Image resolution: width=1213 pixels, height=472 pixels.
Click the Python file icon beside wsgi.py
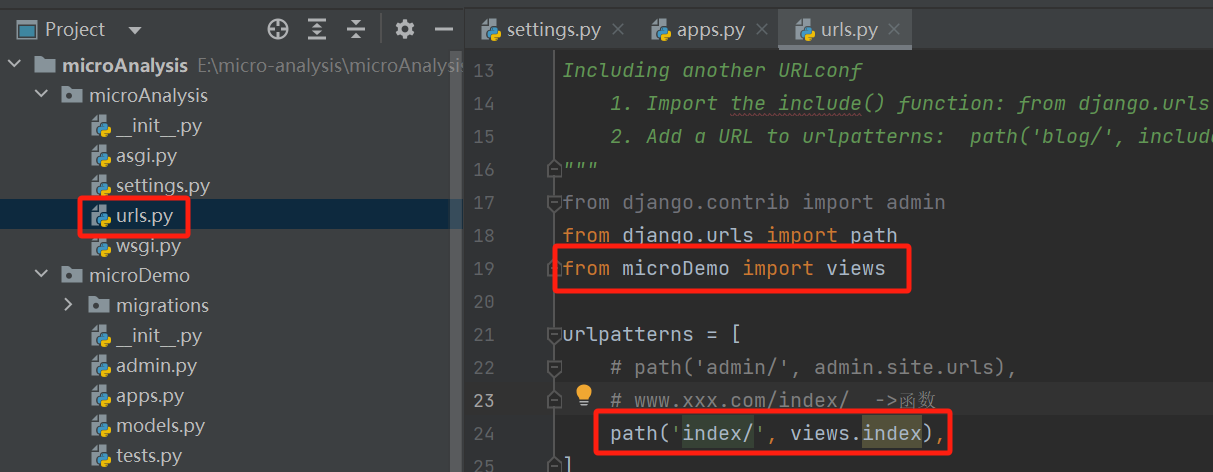coord(100,245)
